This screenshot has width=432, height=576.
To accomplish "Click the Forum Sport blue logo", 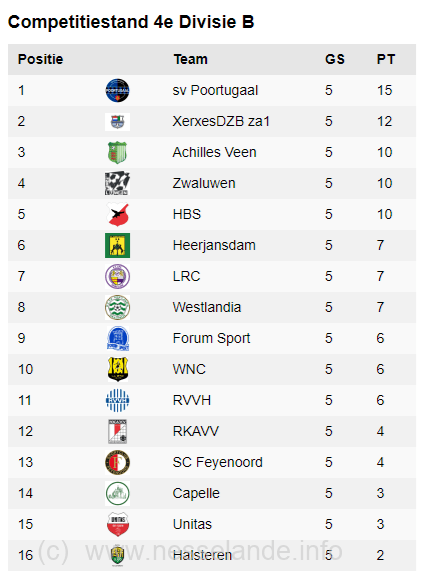I will click(x=118, y=338).
